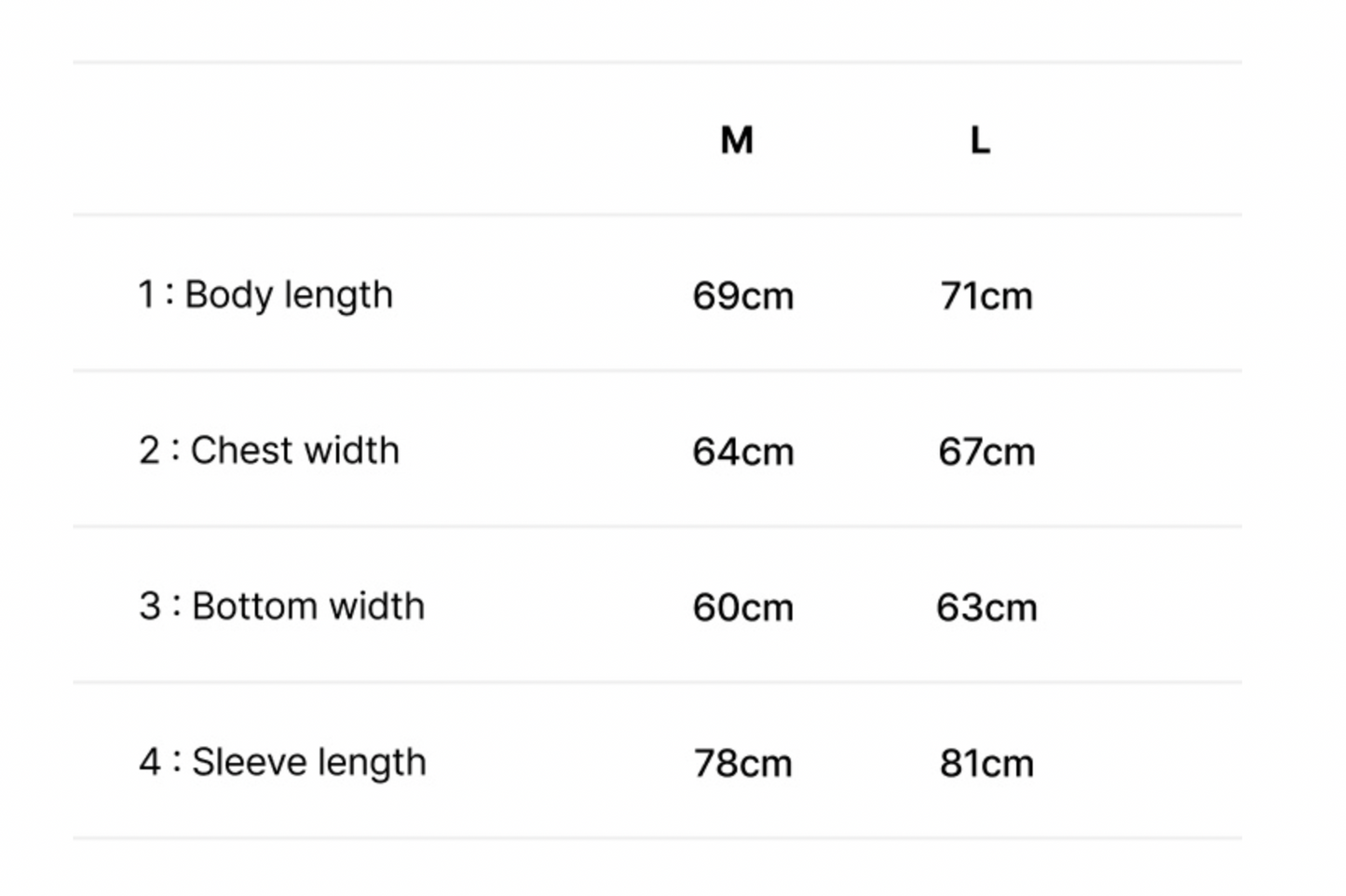Click the 64cm chest width value

[x=743, y=452]
